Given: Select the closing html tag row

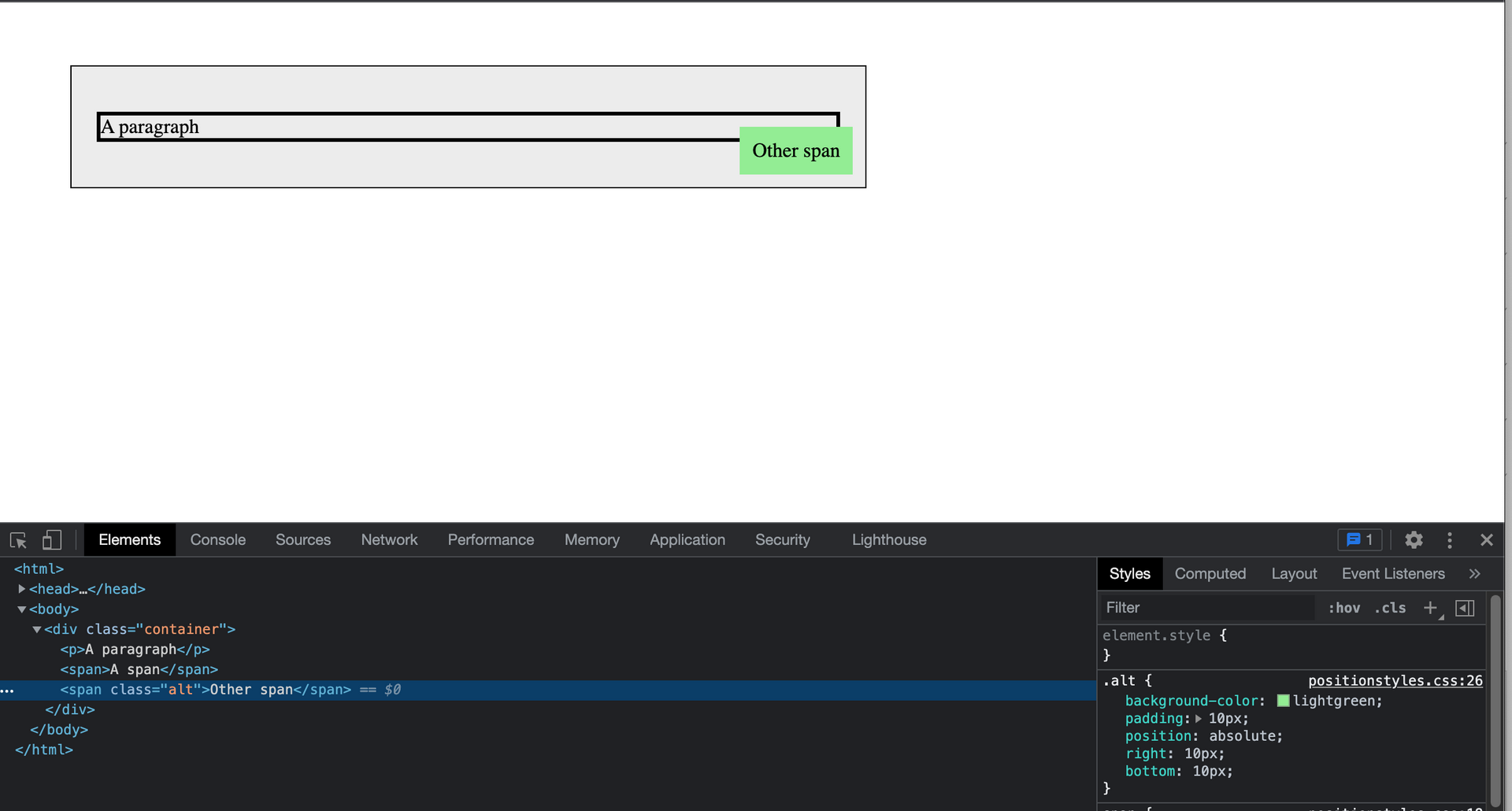Looking at the screenshot, I should tap(43, 750).
